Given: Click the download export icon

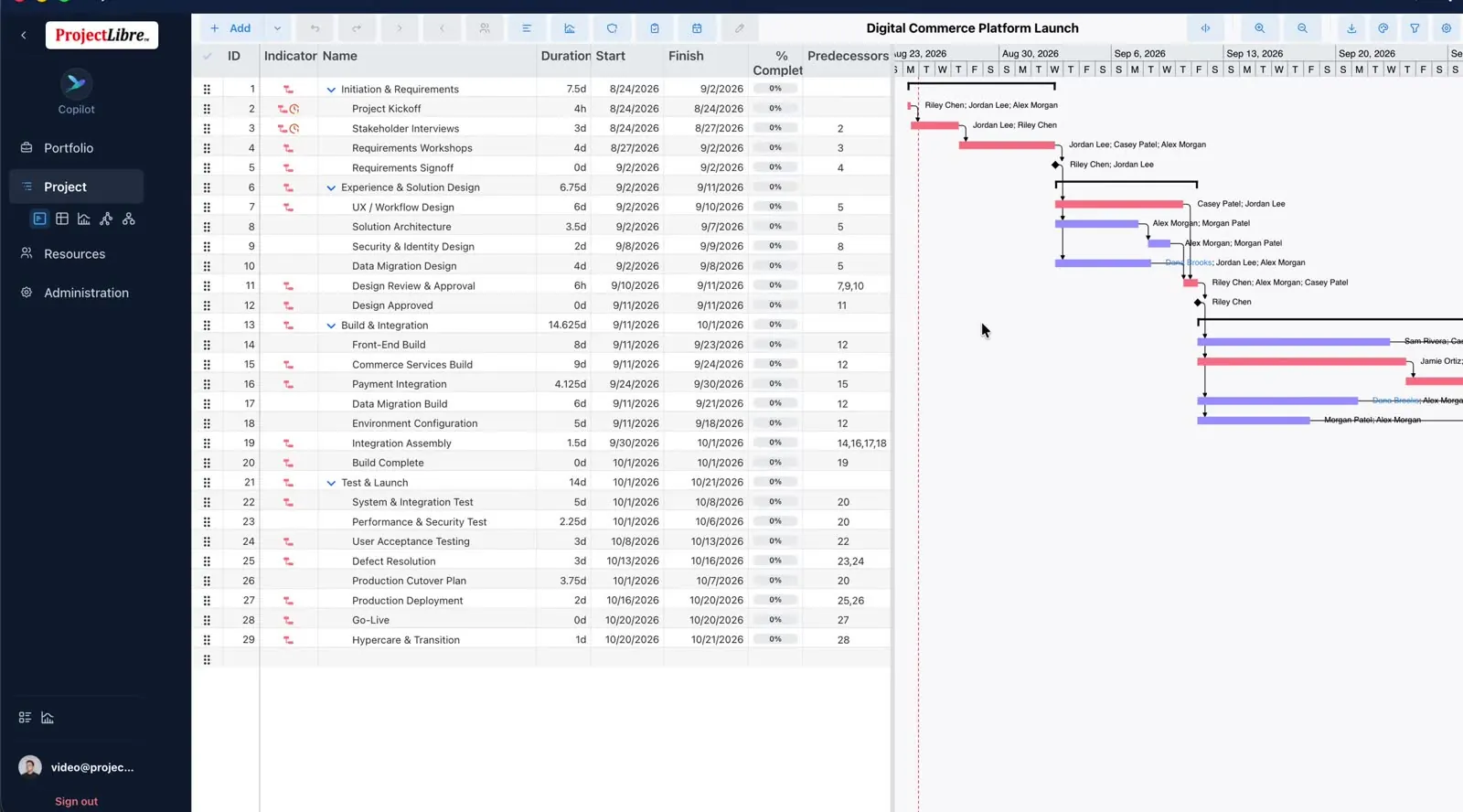Looking at the screenshot, I should tap(1351, 28).
